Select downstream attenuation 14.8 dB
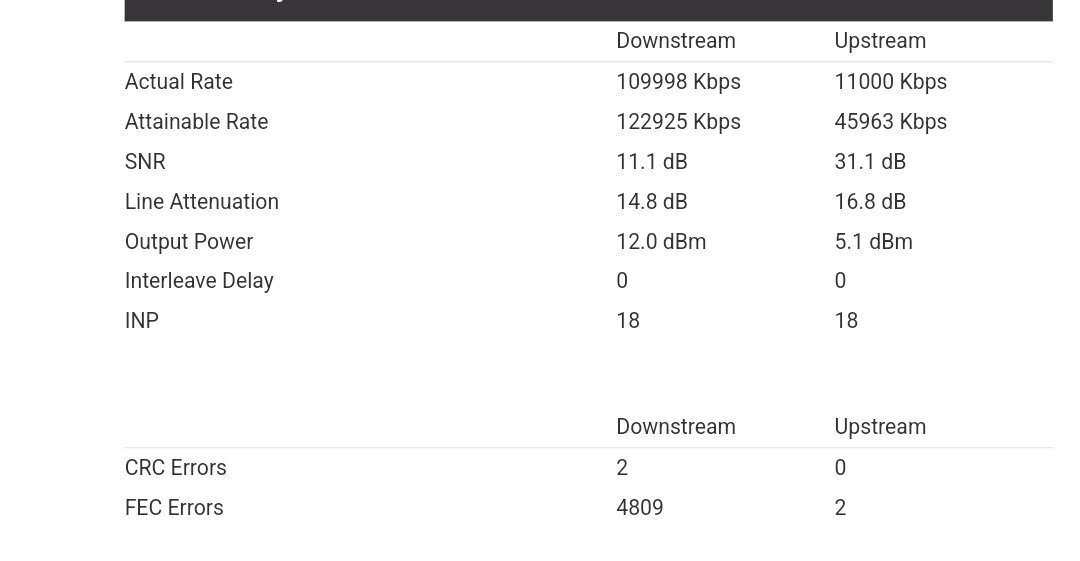Image resolution: width=1080 pixels, height=561 pixels. pos(652,201)
